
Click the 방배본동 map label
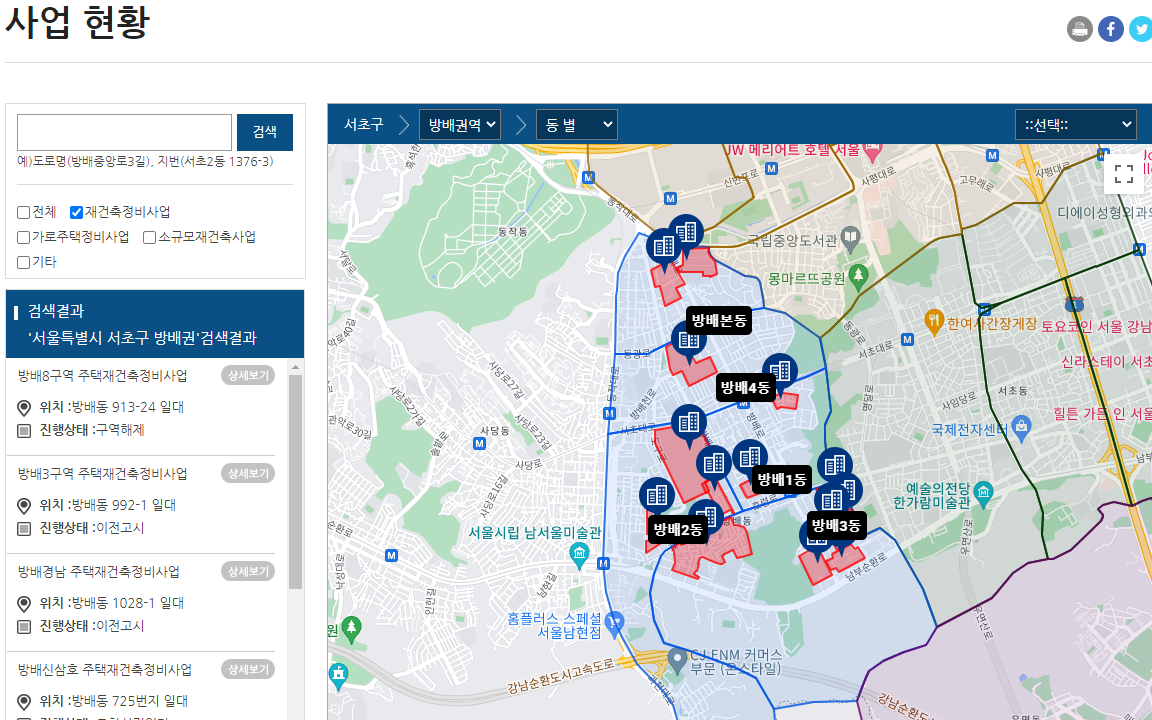pyautogui.click(x=719, y=320)
